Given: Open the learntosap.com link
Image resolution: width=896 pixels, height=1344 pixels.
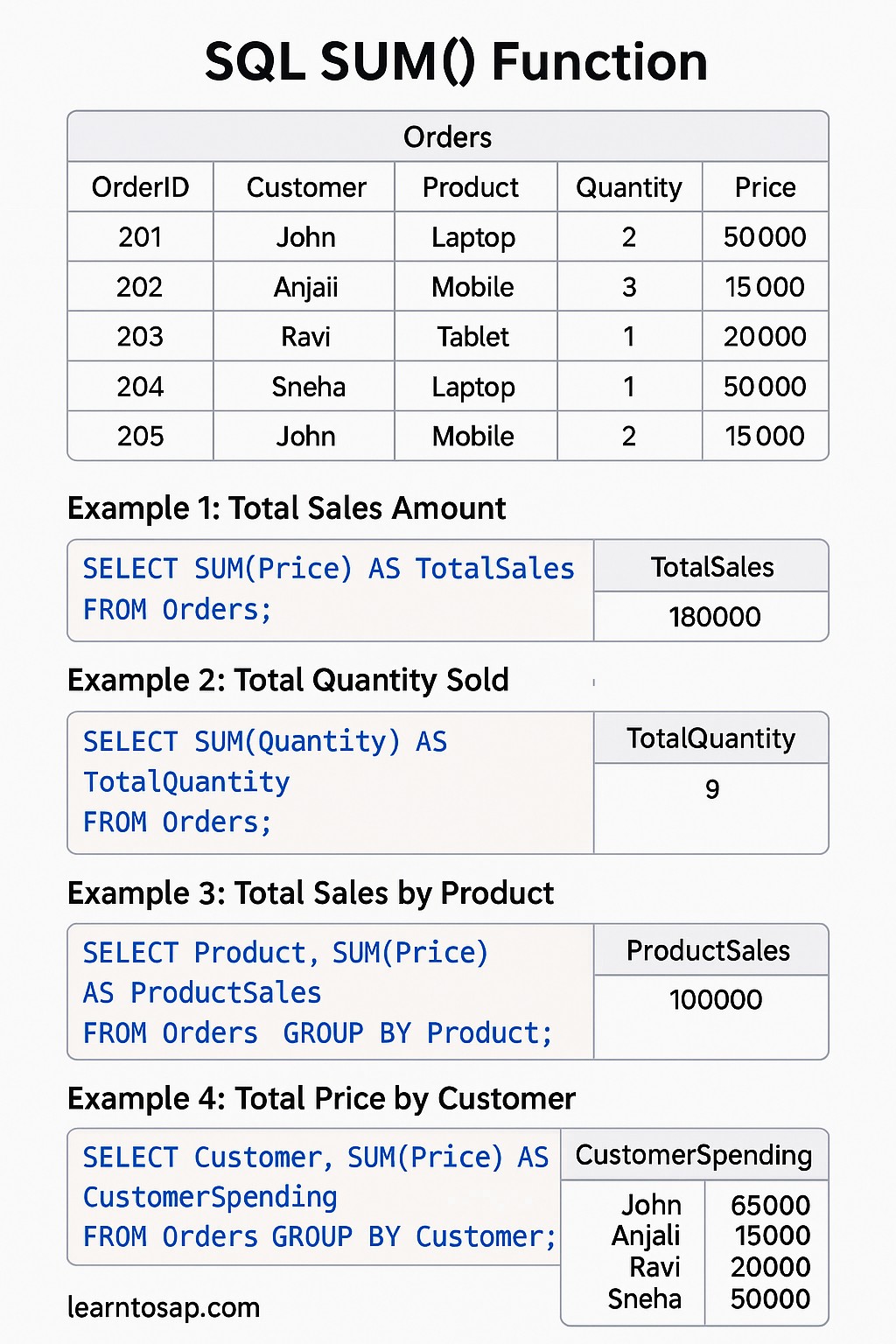Looking at the screenshot, I should (164, 1307).
